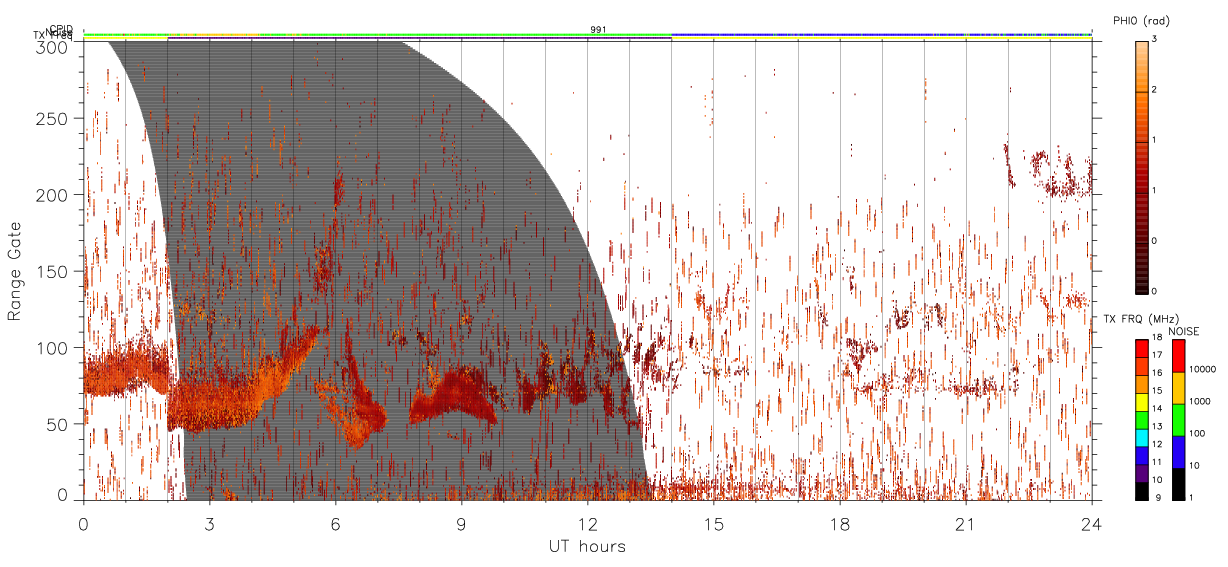
Task: Click the x-axis tick label '18'
Action: [x=839, y=523]
